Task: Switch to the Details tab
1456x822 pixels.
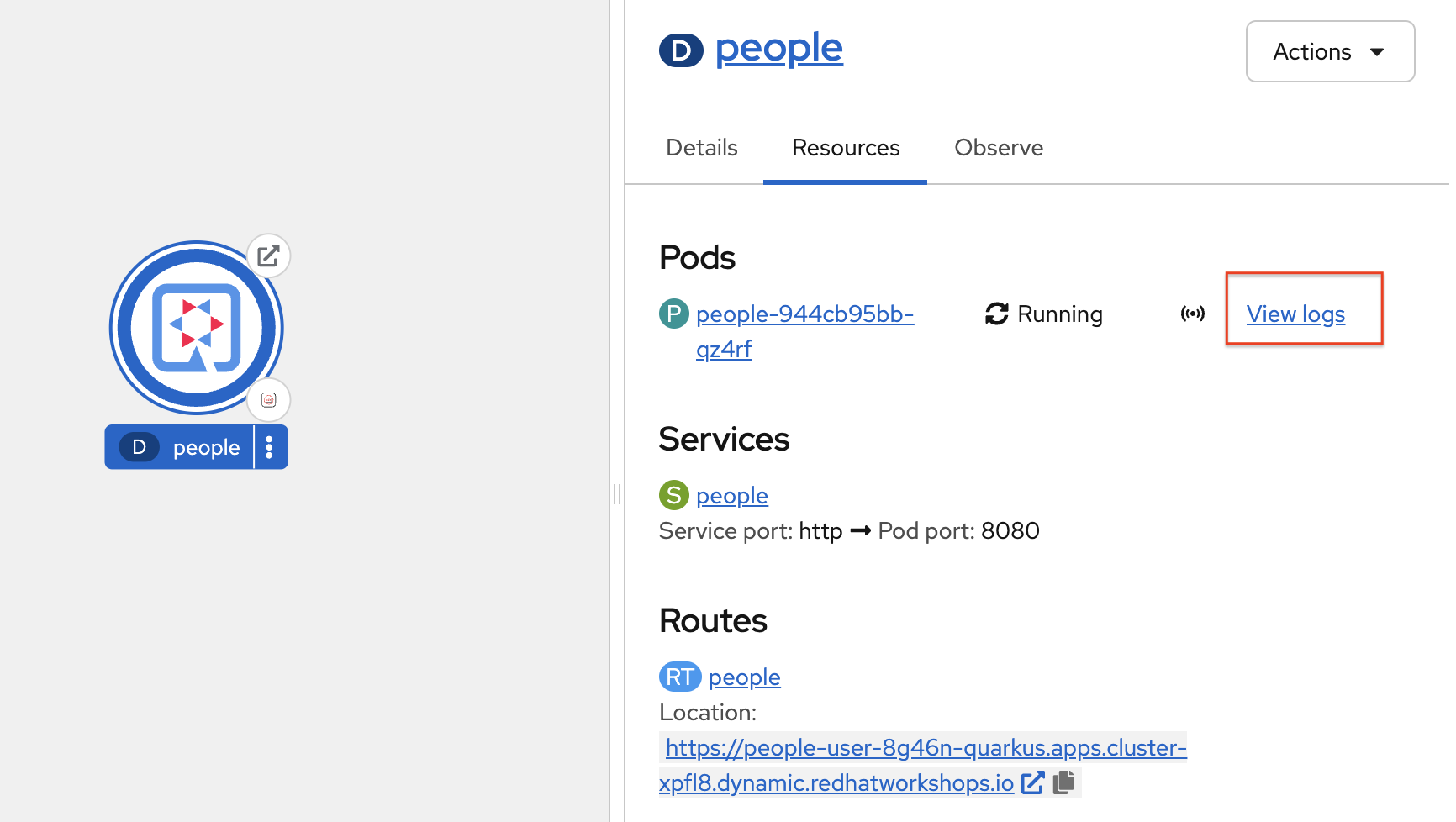Action: (x=701, y=148)
